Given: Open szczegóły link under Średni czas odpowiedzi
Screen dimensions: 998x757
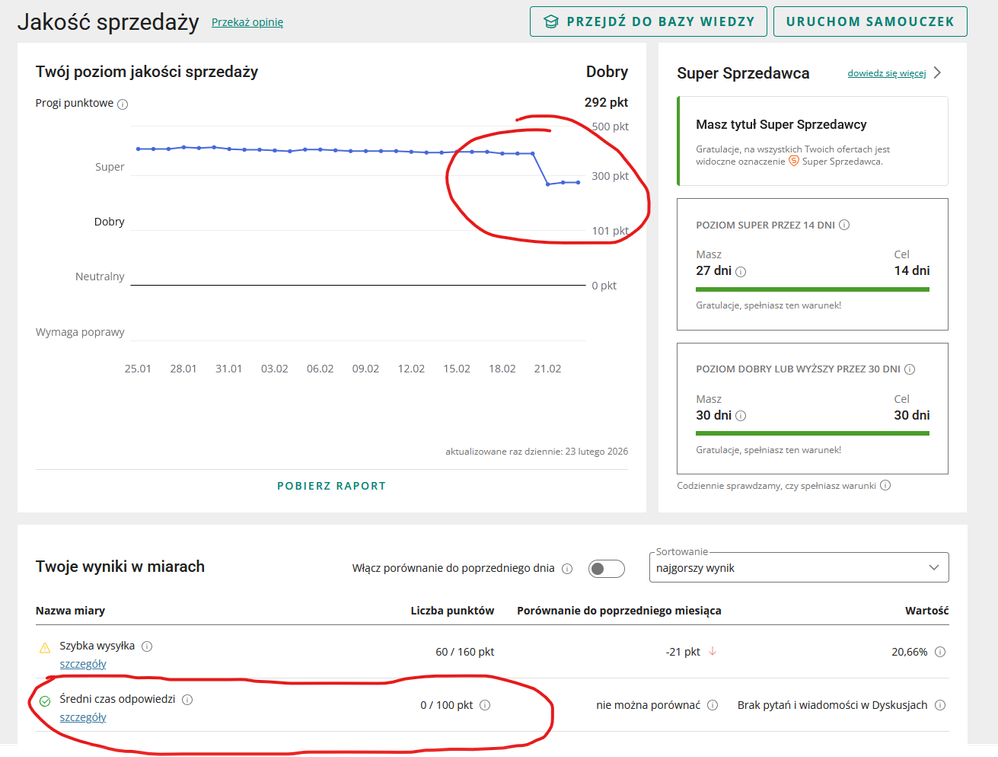Looking at the screenshot, I should click(x=83, y=717).
